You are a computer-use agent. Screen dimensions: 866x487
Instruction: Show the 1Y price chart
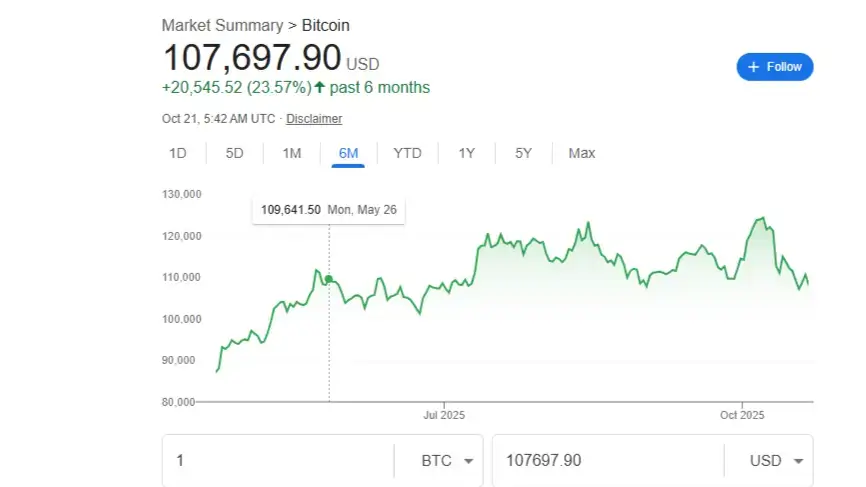pos(466,153)
